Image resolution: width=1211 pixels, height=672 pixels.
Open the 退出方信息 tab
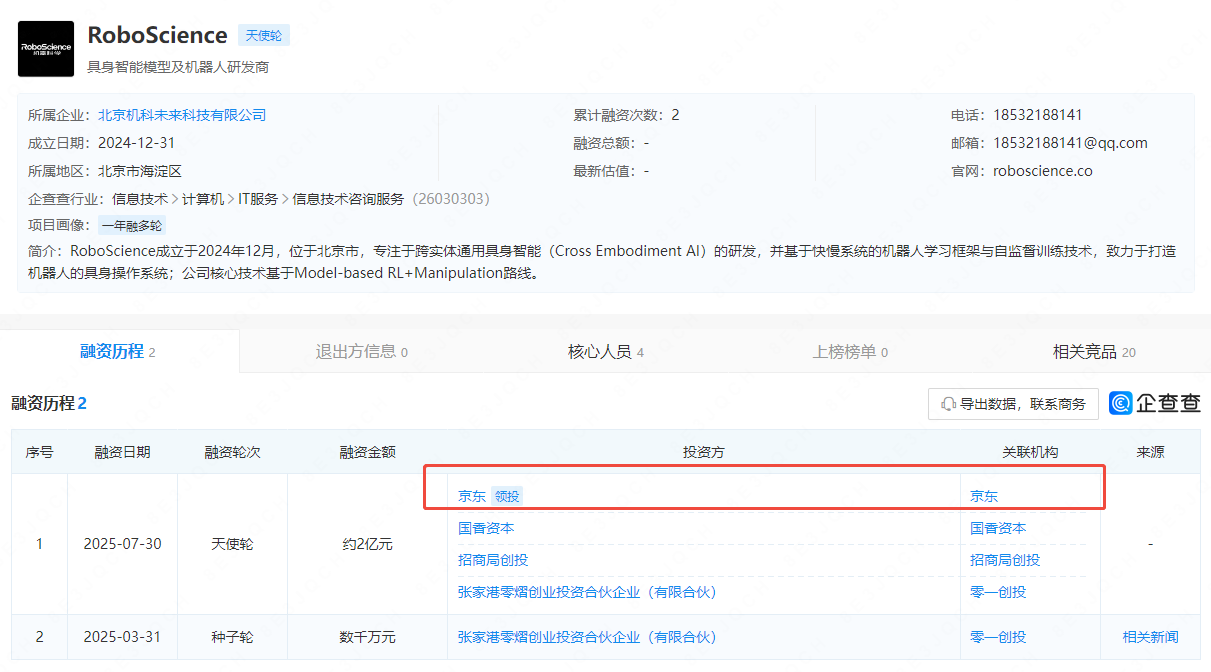click(362, 352)
